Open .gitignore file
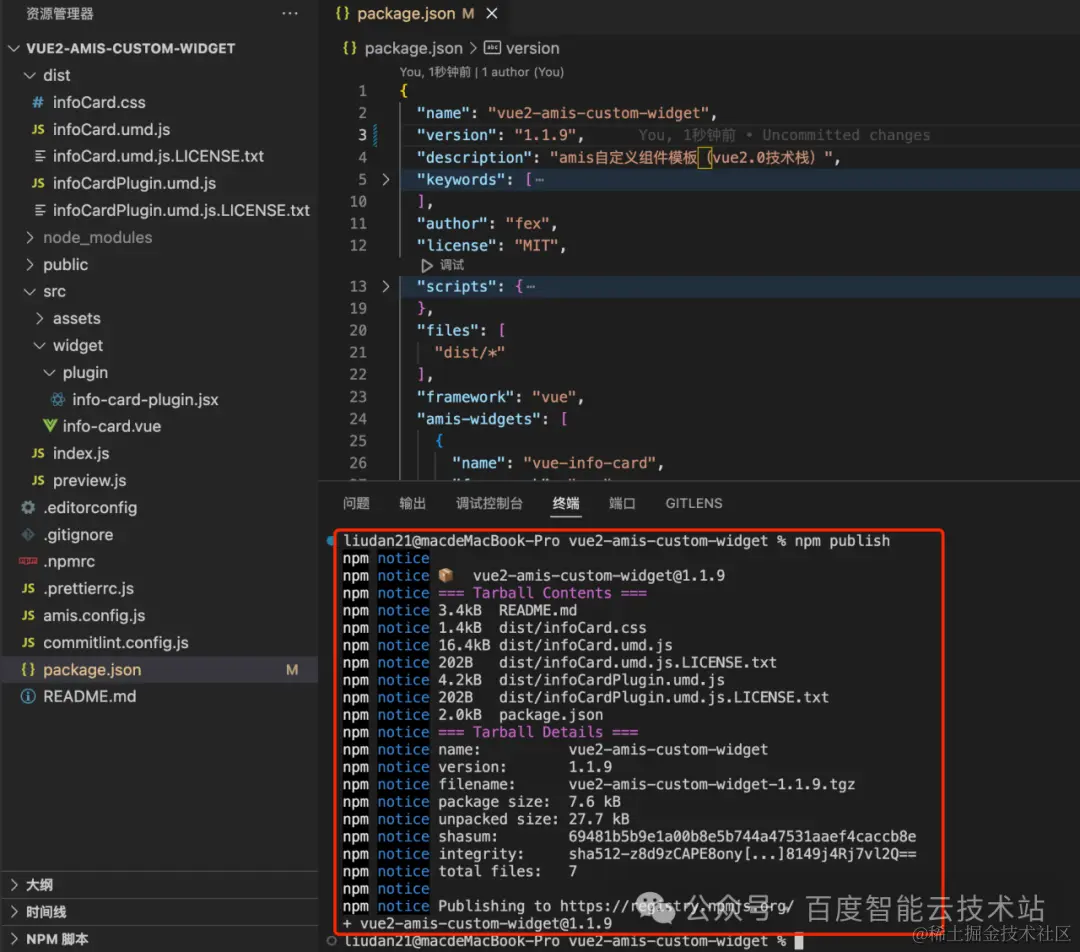Viewport: 1080px width, 952px height. (x=78, y=535)
